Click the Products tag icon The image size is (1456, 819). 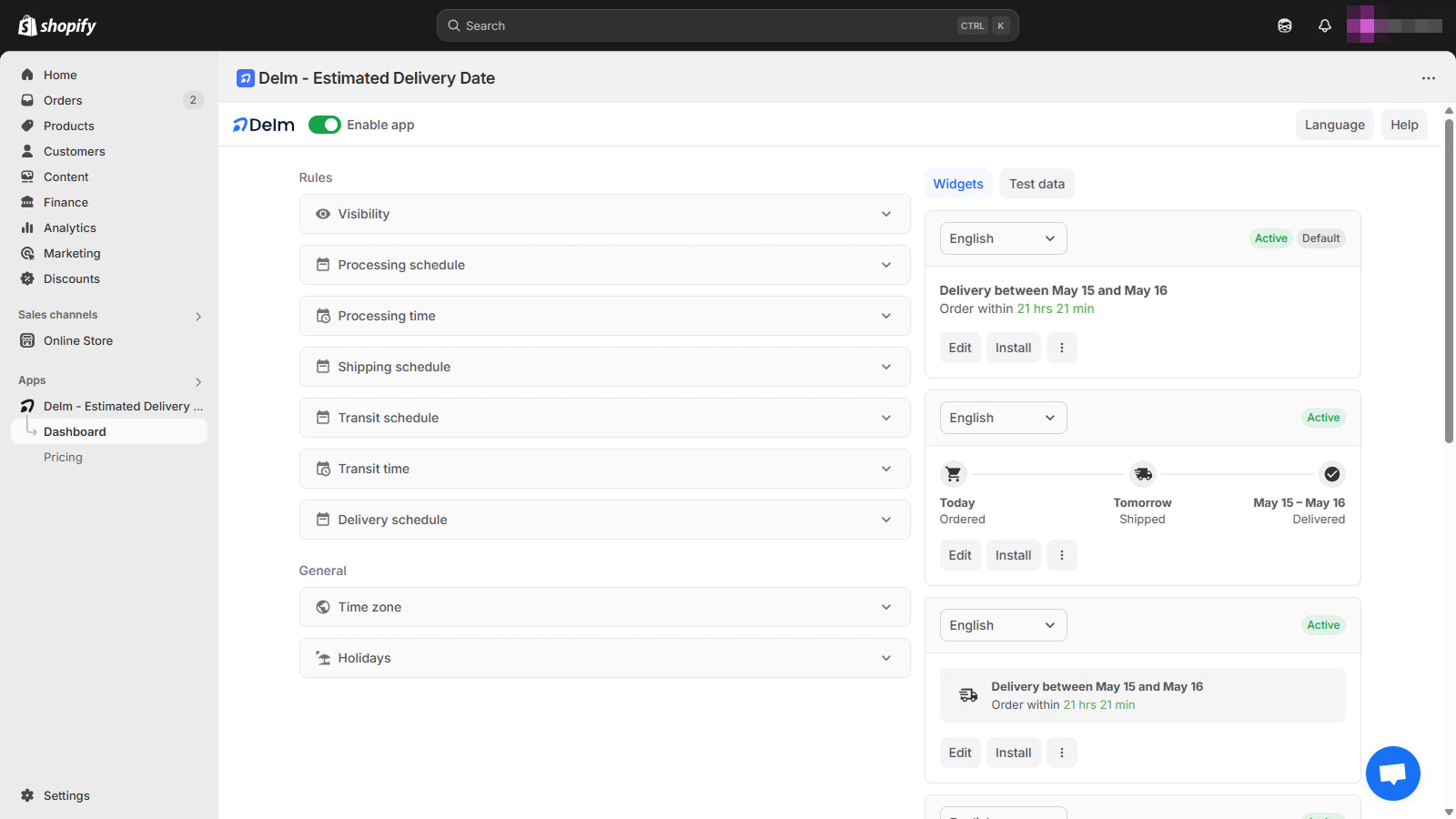[x=27, y=126]
